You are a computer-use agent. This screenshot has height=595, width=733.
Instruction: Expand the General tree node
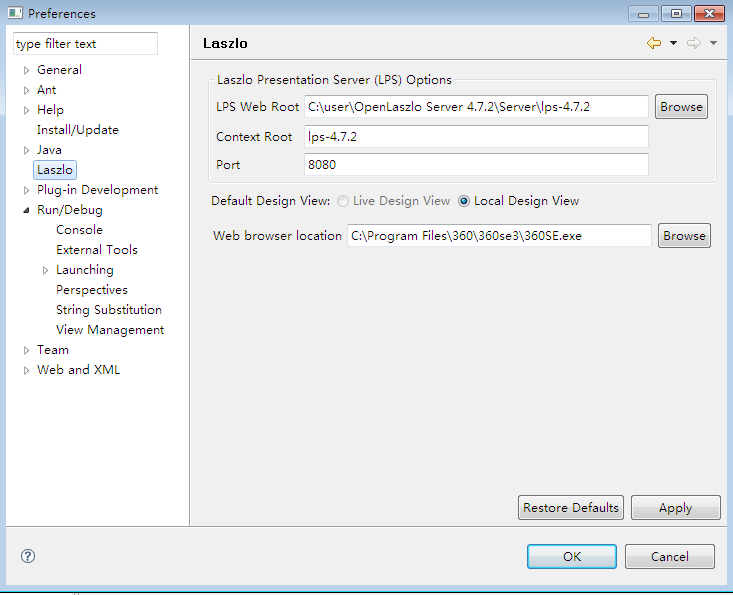[27, 70]
